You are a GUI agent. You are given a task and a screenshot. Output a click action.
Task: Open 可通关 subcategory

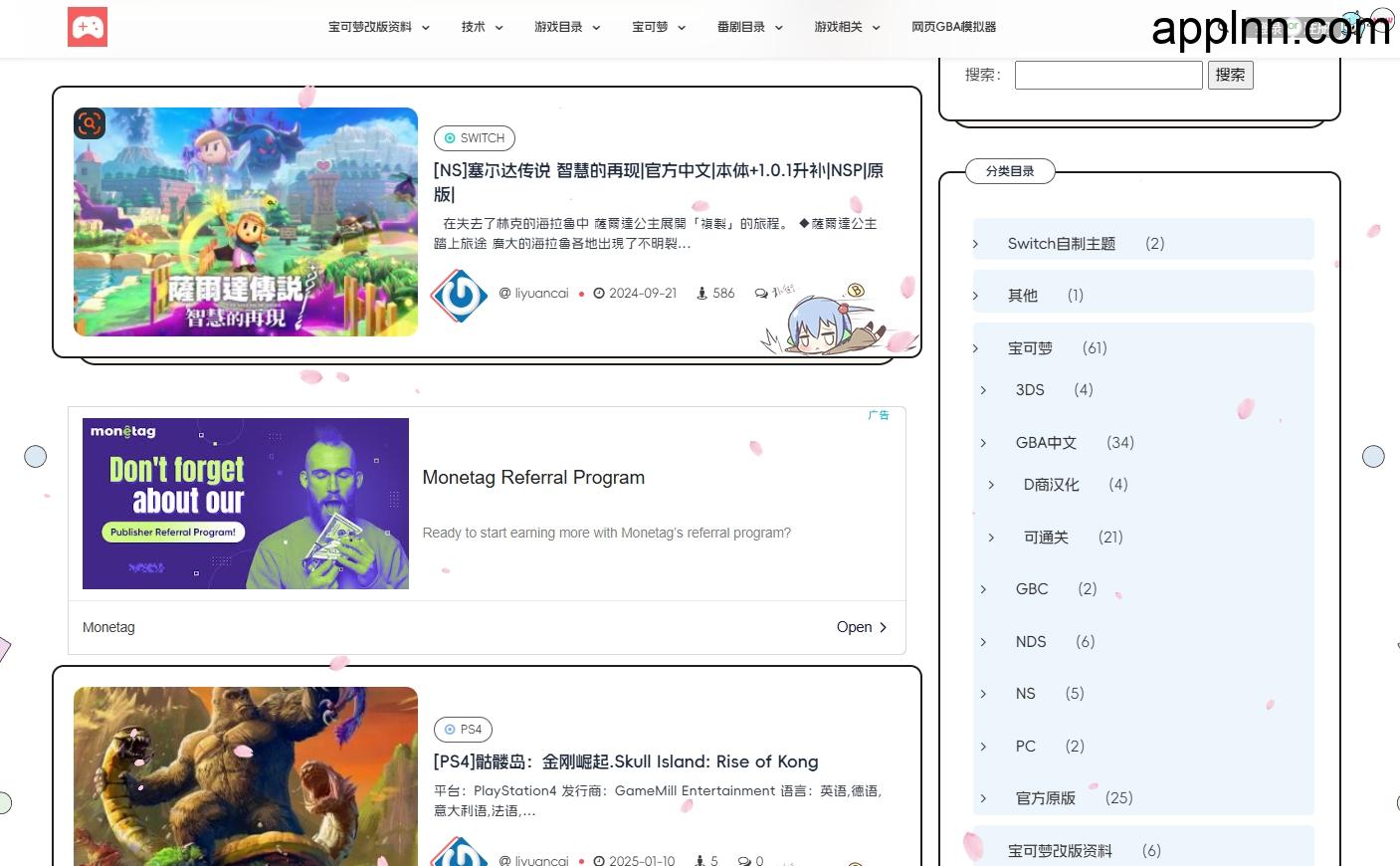[x=1046, y=538]
